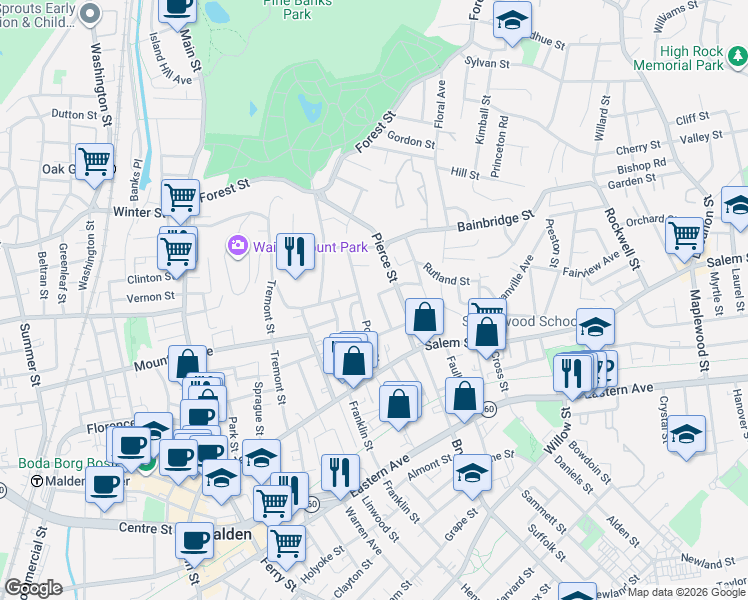Open the school marker beside Almont St

472,474
